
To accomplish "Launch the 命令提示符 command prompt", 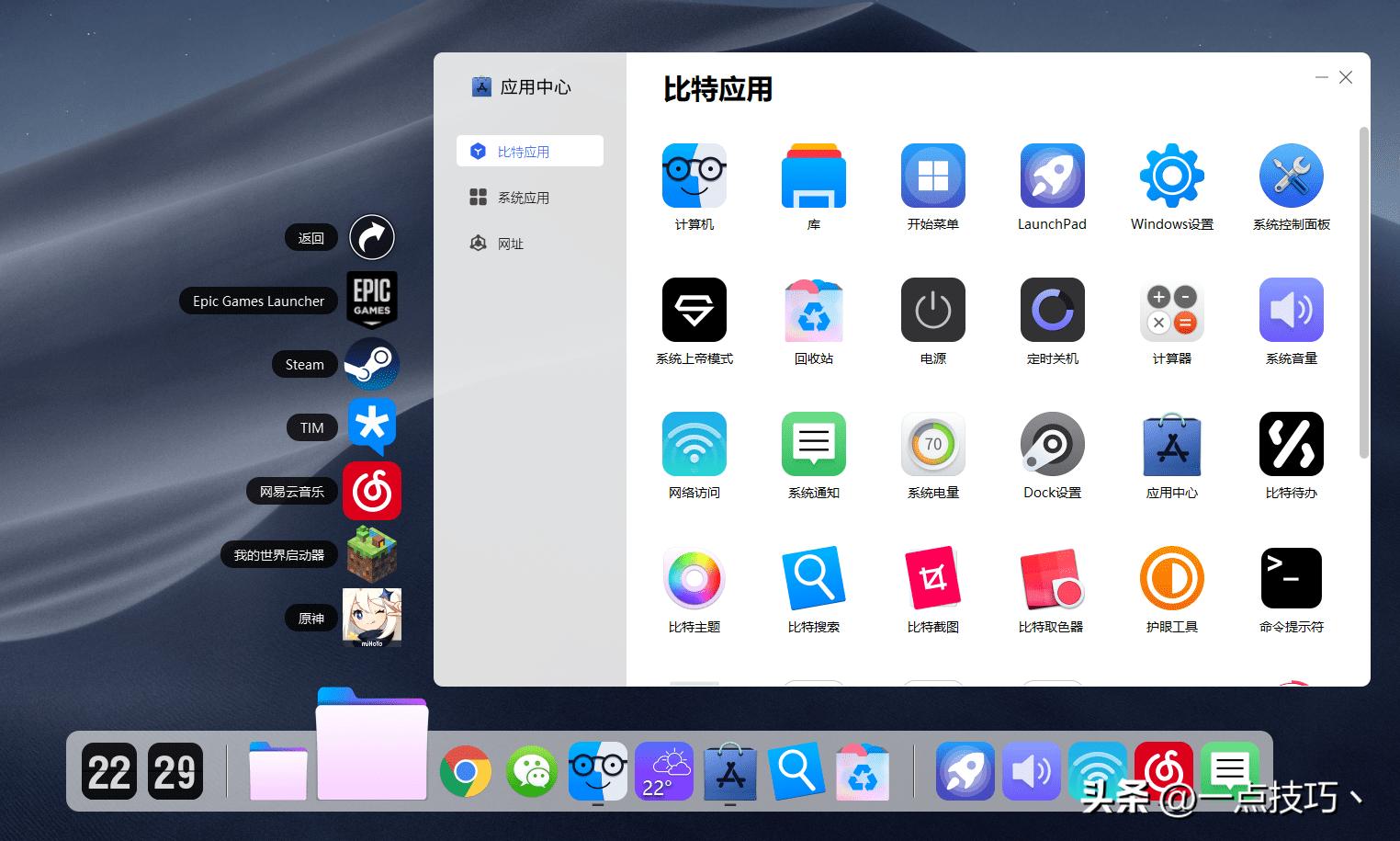I will [x=1291, y=578].
